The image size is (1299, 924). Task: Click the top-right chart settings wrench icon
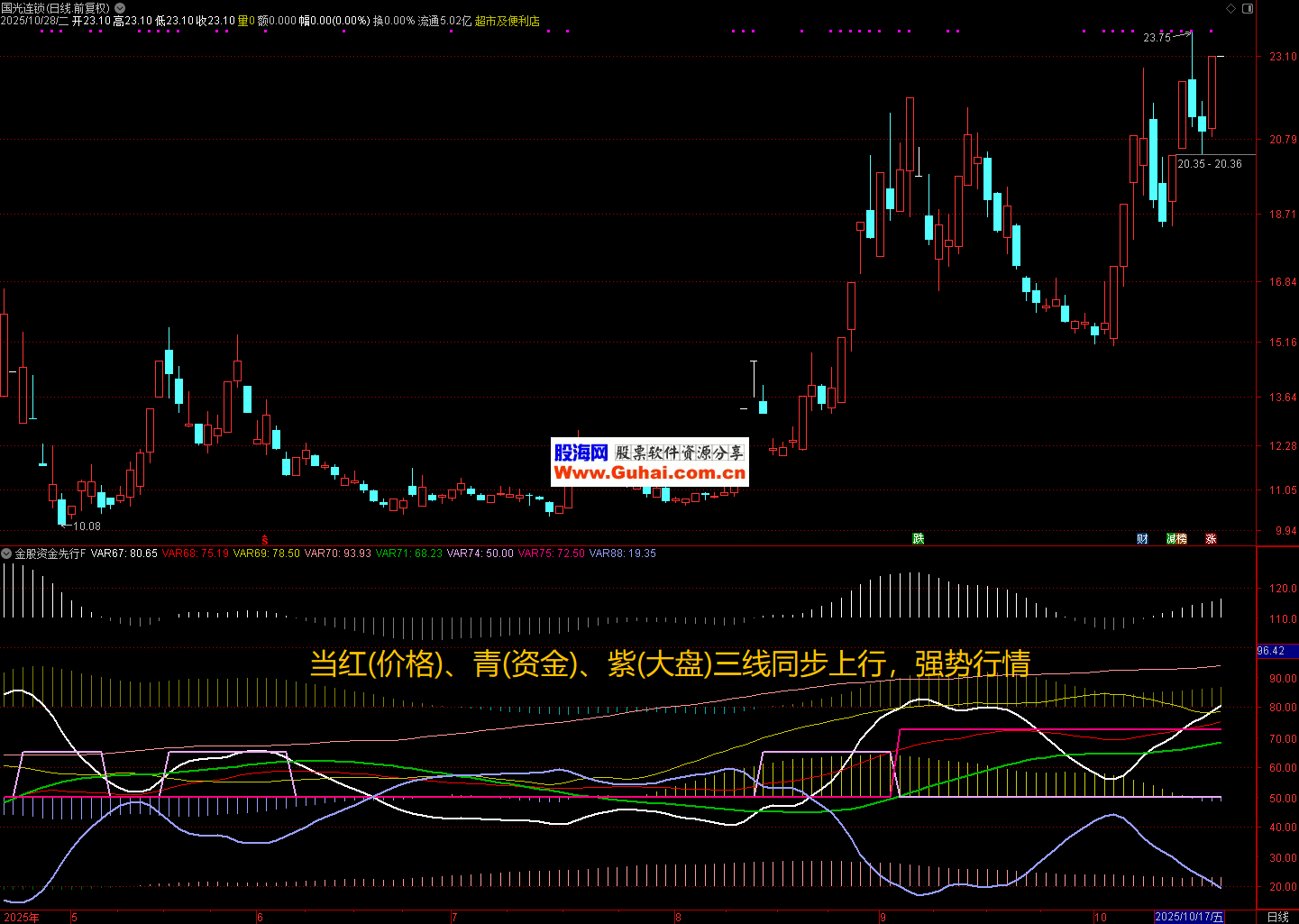1231,8
